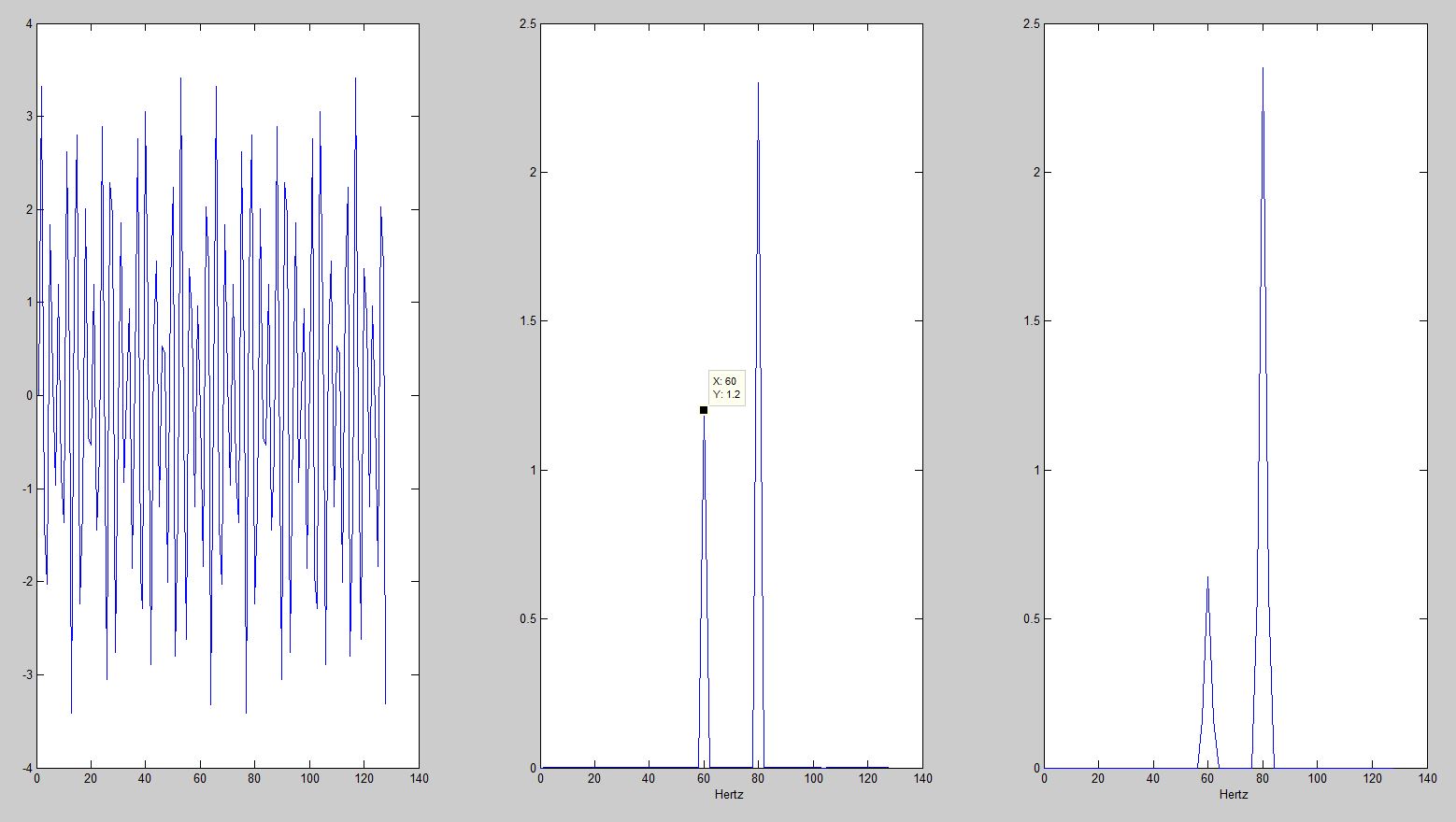
Task: Click x-axis tick 60 in right plot
Action: coord(1207,778)
